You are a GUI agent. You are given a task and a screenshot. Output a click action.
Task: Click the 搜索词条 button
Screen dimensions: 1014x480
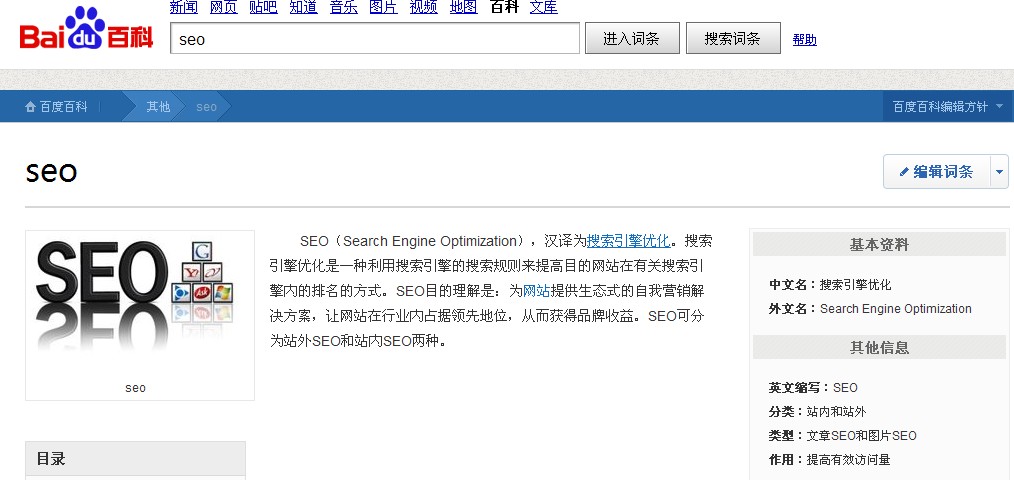[733, 38]
